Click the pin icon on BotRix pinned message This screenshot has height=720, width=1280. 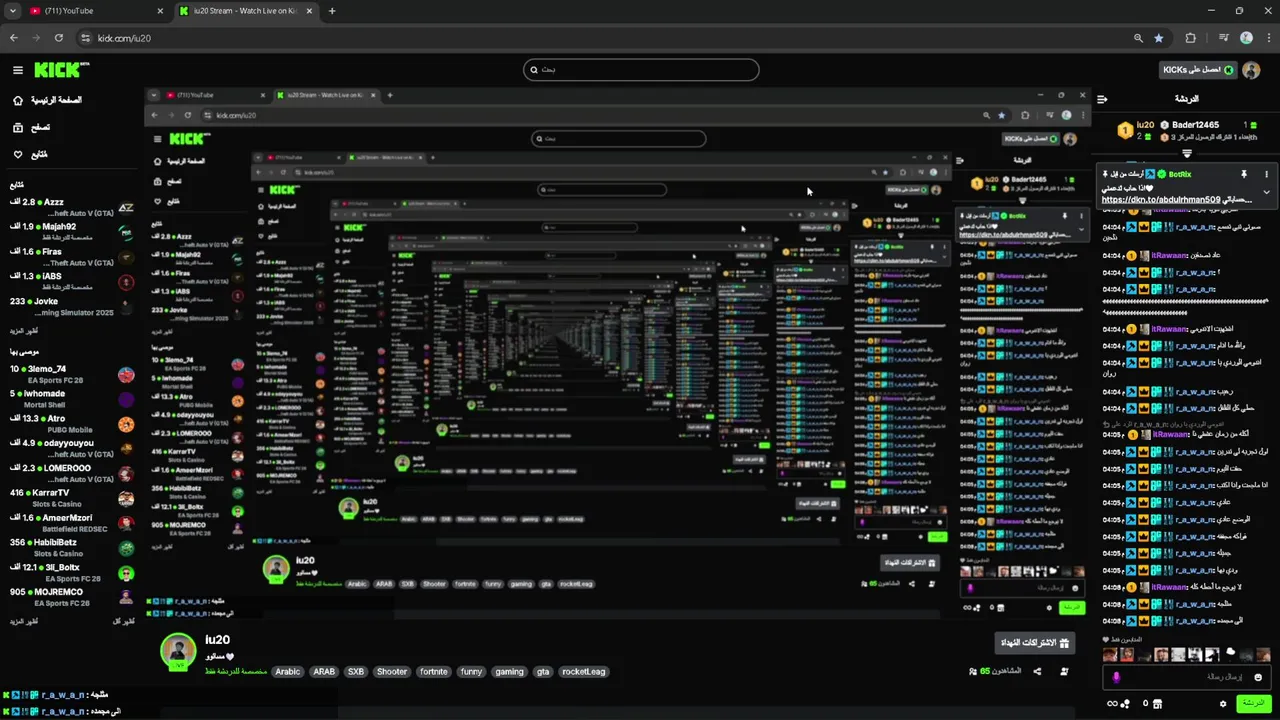click(x=1244, y=174)
